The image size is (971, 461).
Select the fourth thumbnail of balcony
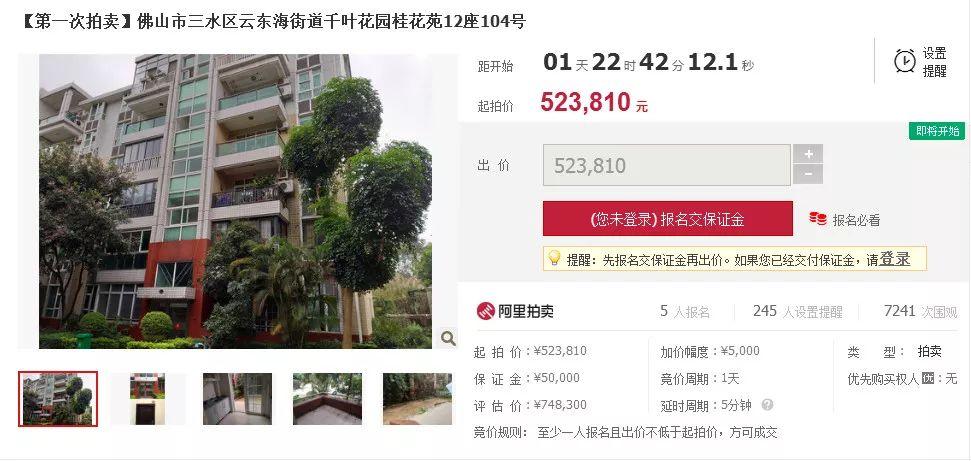(x=327, y=398)
